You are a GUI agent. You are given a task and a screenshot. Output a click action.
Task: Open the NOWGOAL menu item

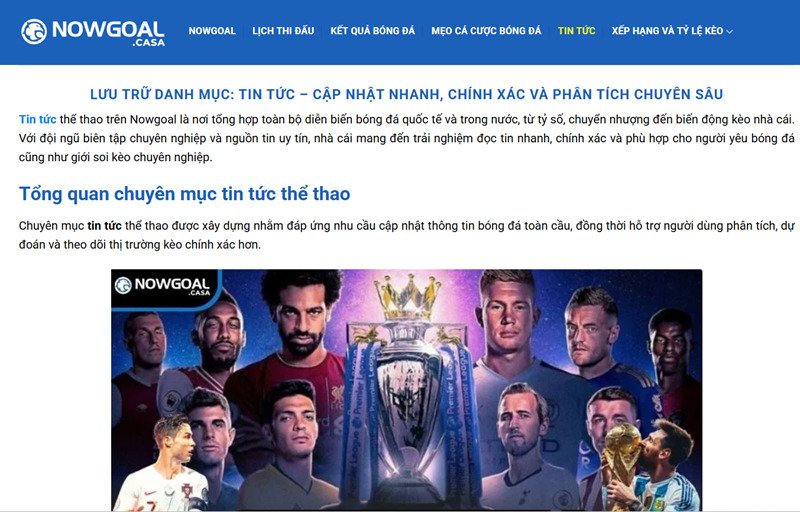pyautogui.click(x=212, y=31)
